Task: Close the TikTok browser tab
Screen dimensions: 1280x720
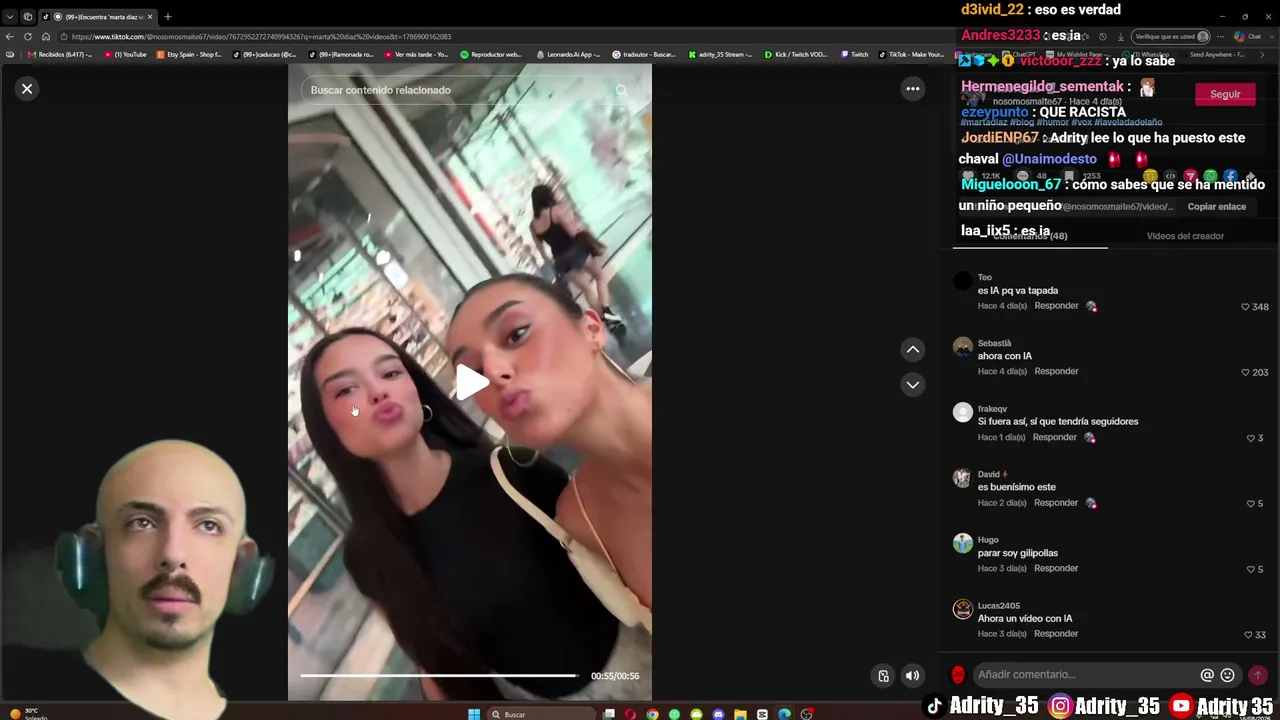Action: 150,17
